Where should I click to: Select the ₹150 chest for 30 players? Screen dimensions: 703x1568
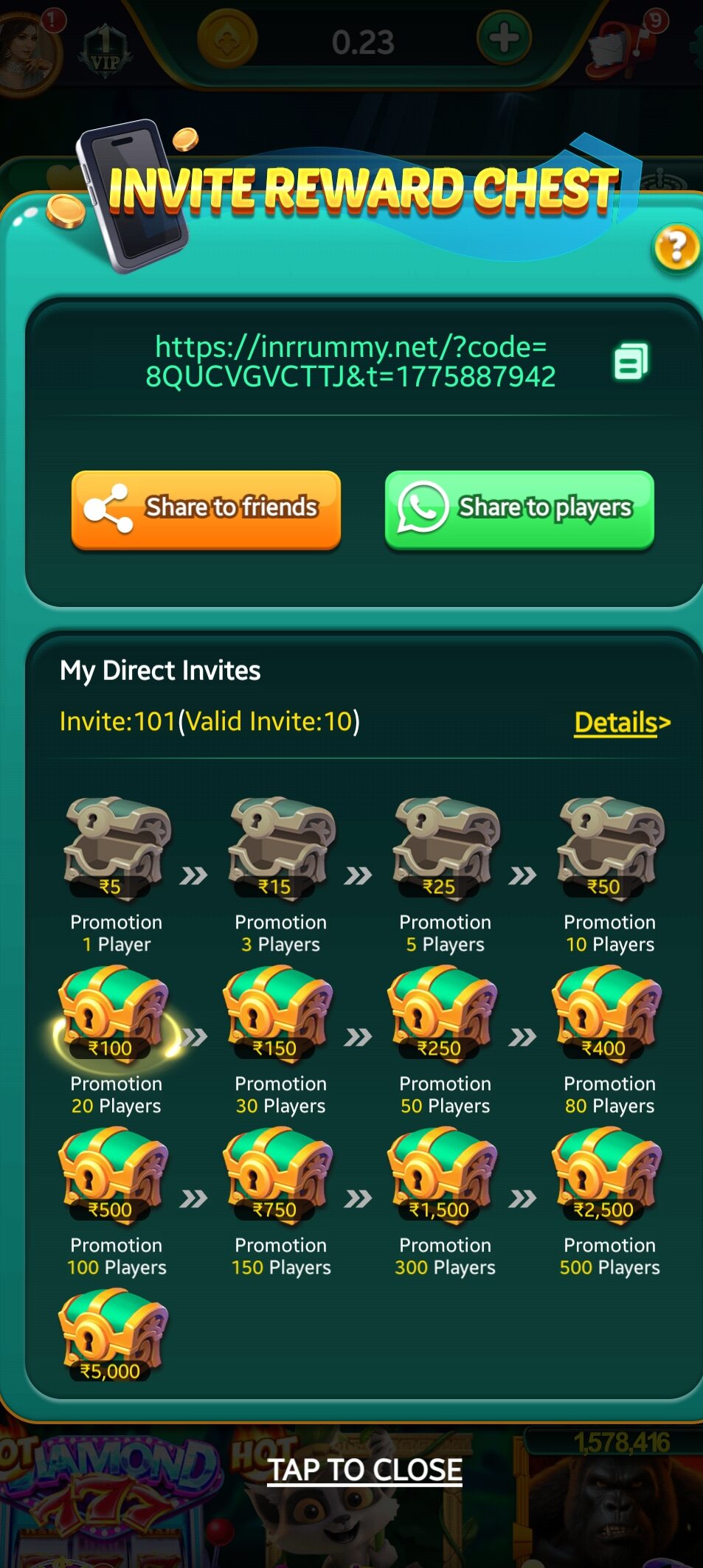point(277,1015)
